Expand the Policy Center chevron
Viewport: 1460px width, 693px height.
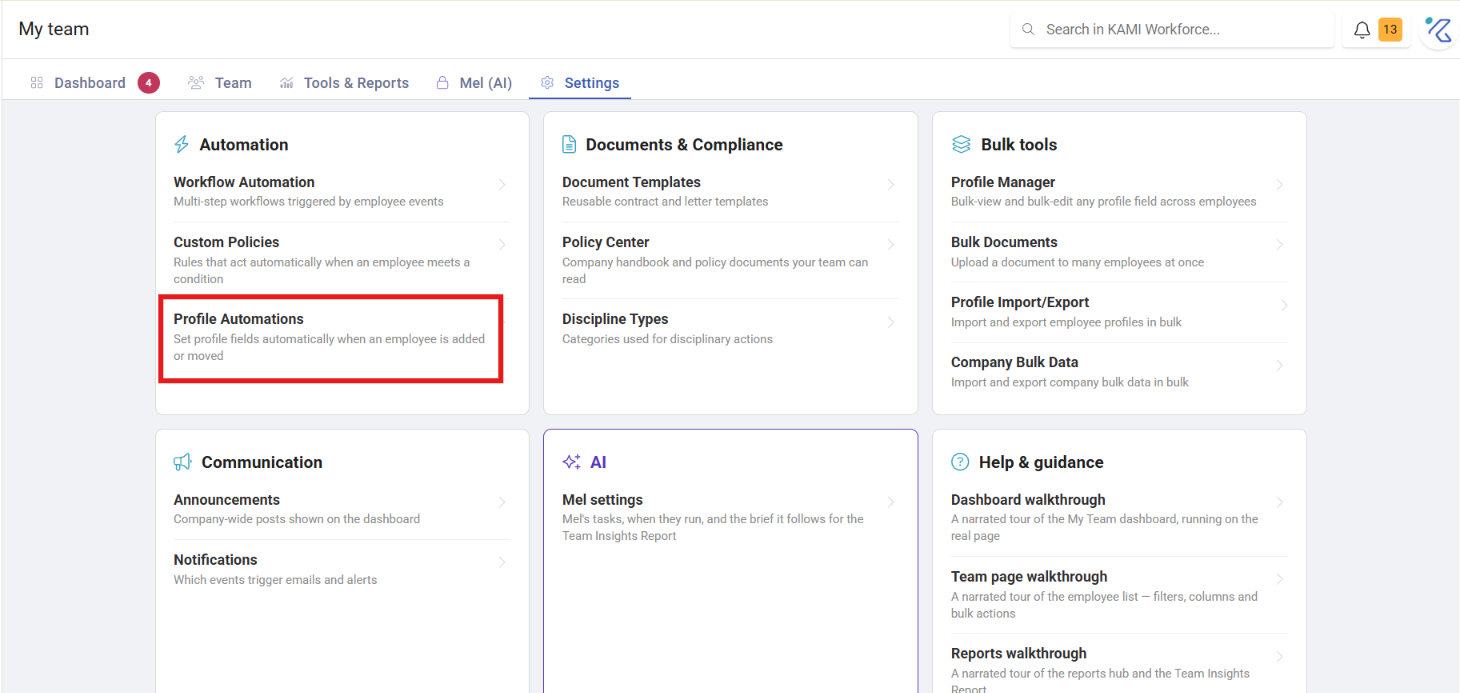[890, 245]
